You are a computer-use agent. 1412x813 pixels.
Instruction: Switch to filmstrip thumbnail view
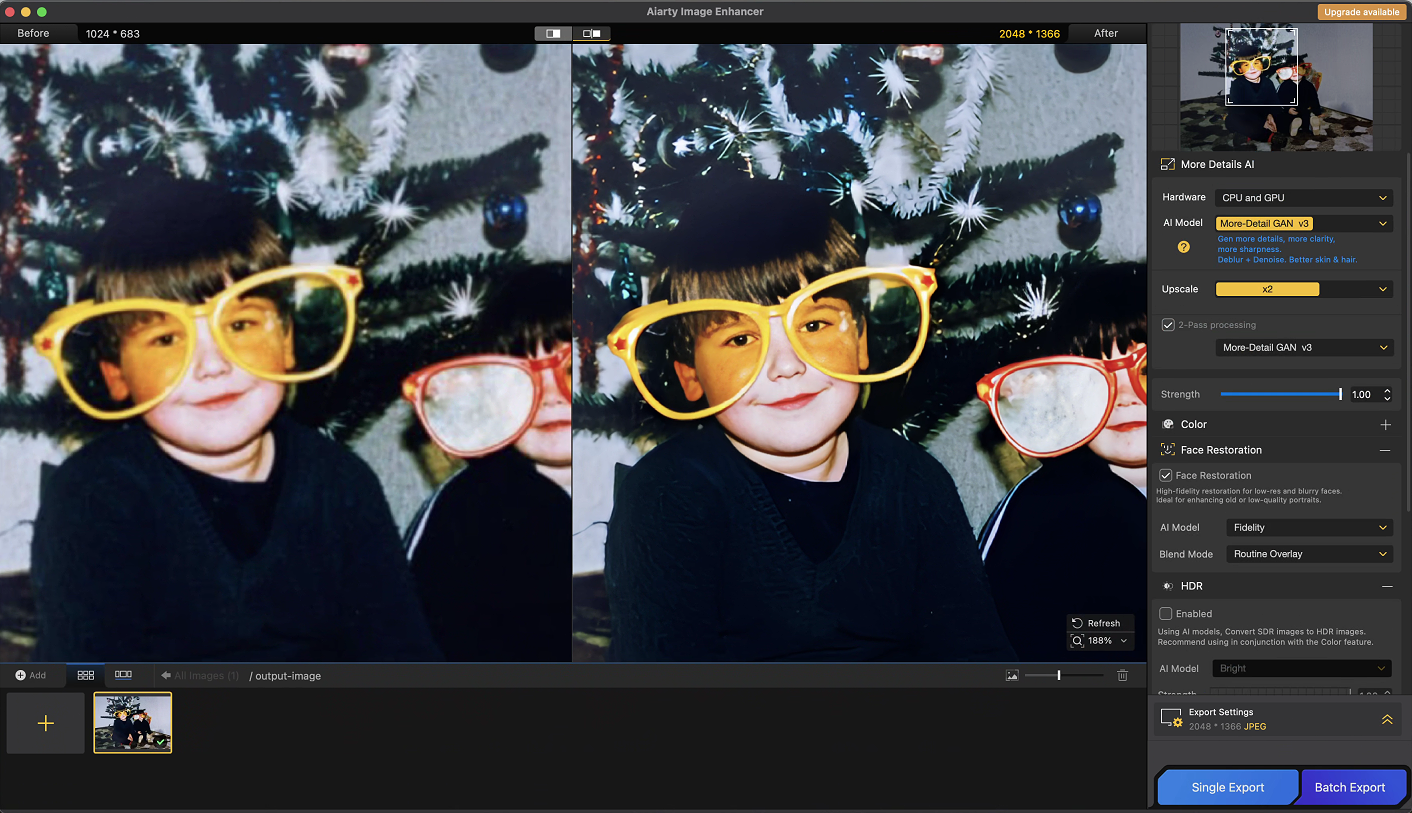(124, 675)
